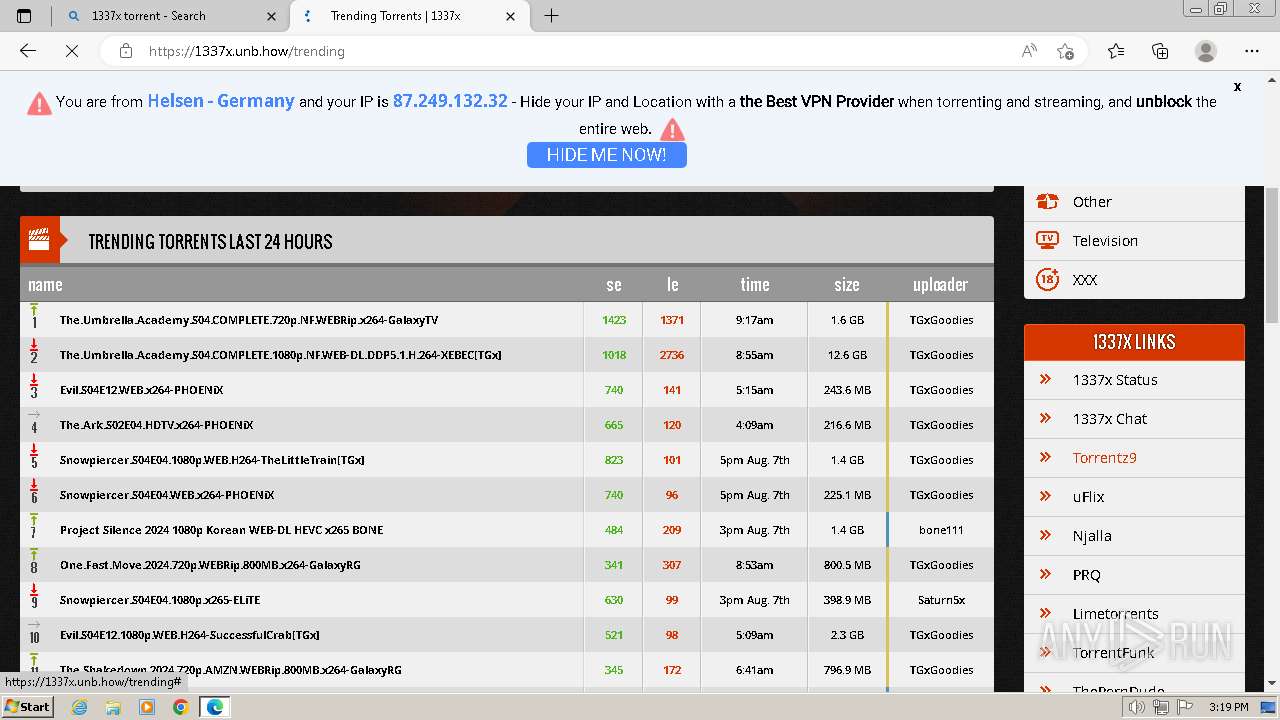The width and height of the screenshot is (1280, 720).
Task: Open uploader bone111 profile
Action: (941, 530)
